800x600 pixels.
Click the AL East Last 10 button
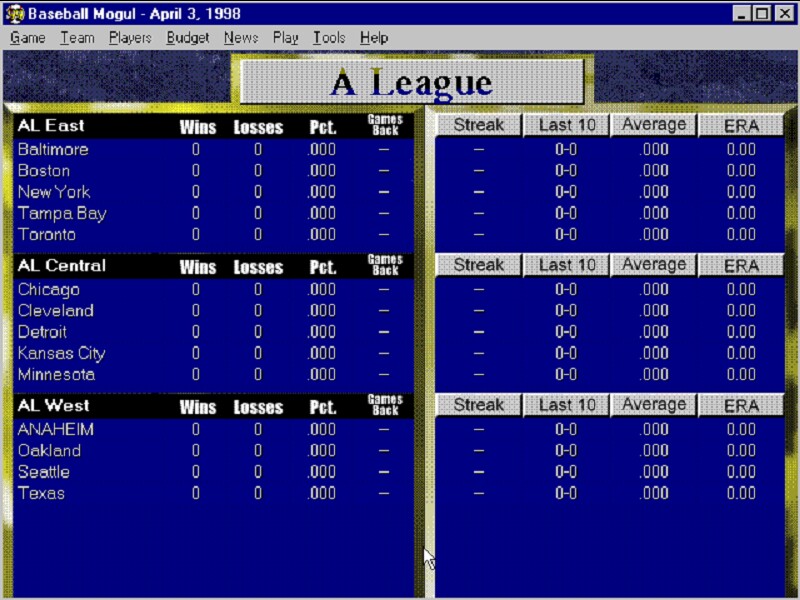coord(567,126)
